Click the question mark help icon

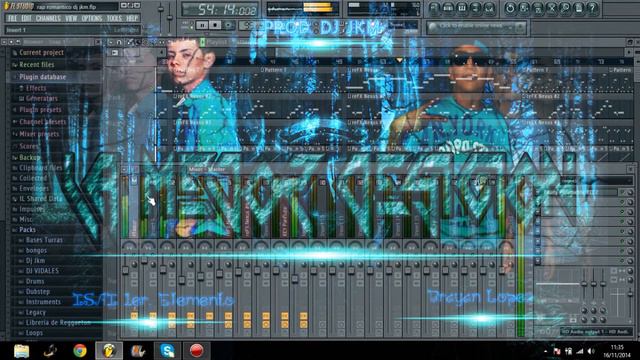593,8
